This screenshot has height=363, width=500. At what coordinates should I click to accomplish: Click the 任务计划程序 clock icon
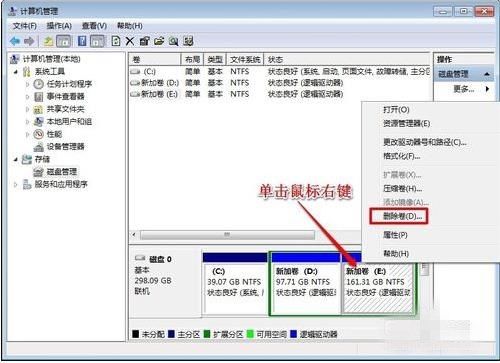pyautogui.click(x=39, y=84)
